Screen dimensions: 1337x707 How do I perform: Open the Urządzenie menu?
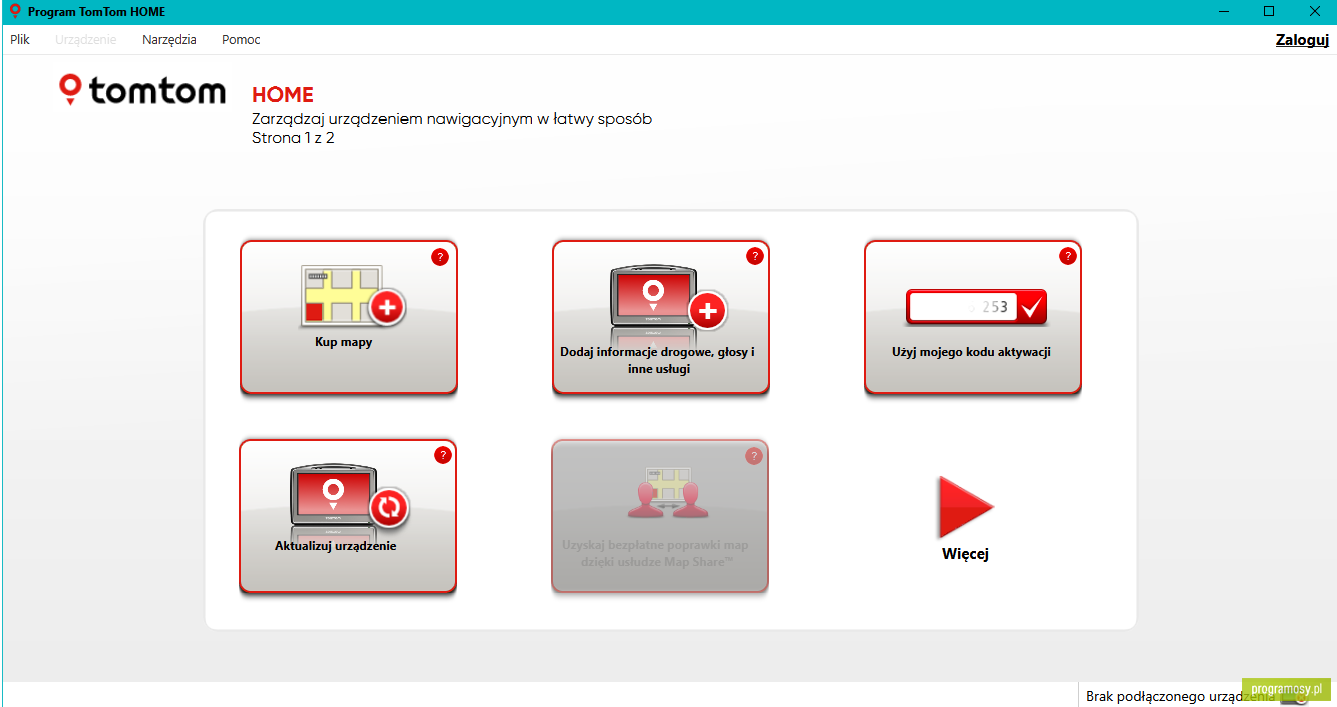pyautogui.click(x=86, y=40)
